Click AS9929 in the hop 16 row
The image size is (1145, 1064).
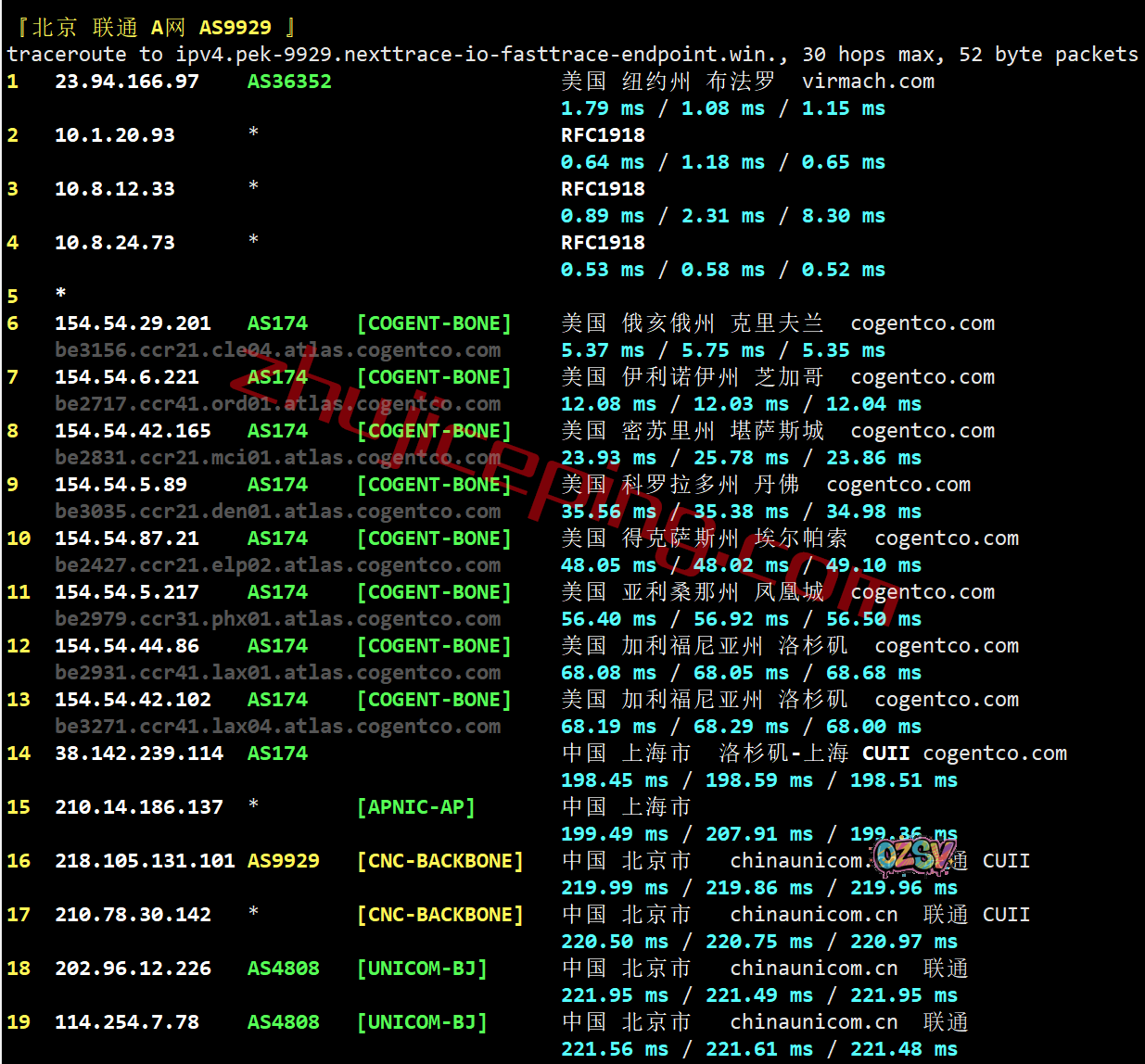pos(283,861)
